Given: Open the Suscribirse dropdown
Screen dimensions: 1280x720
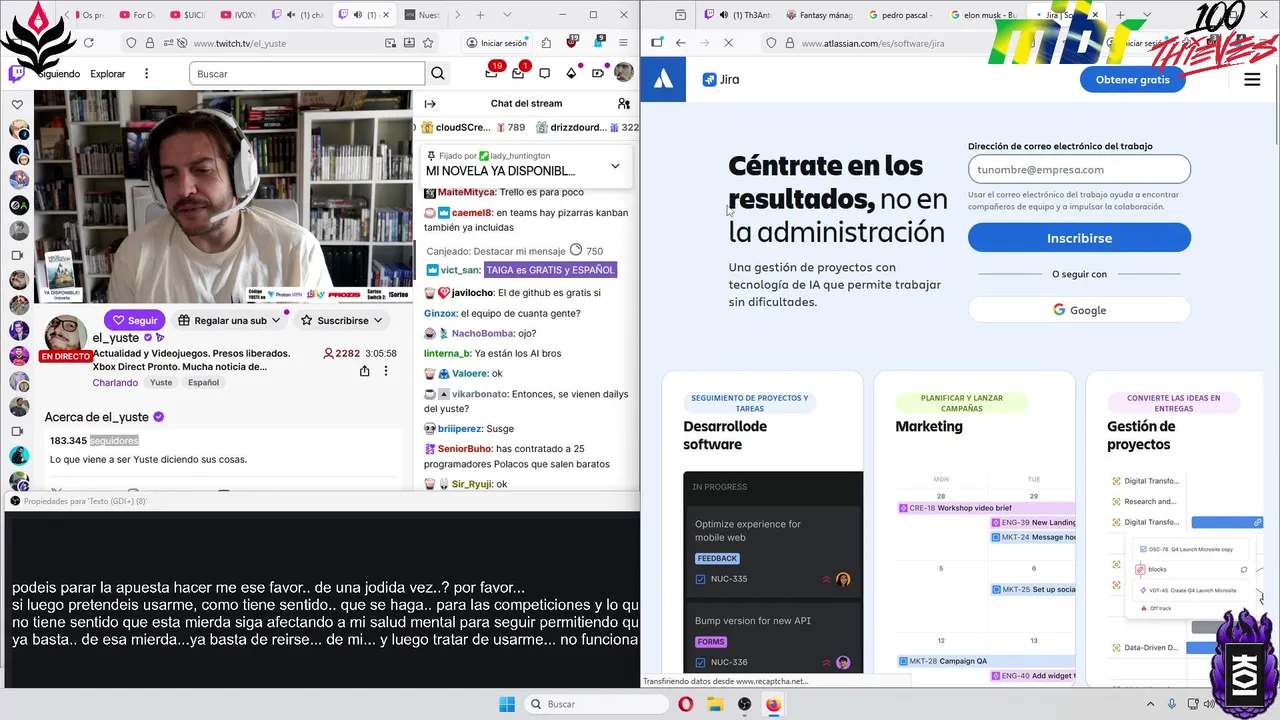Looking at the screenshot, I should (x=343, y=320).
